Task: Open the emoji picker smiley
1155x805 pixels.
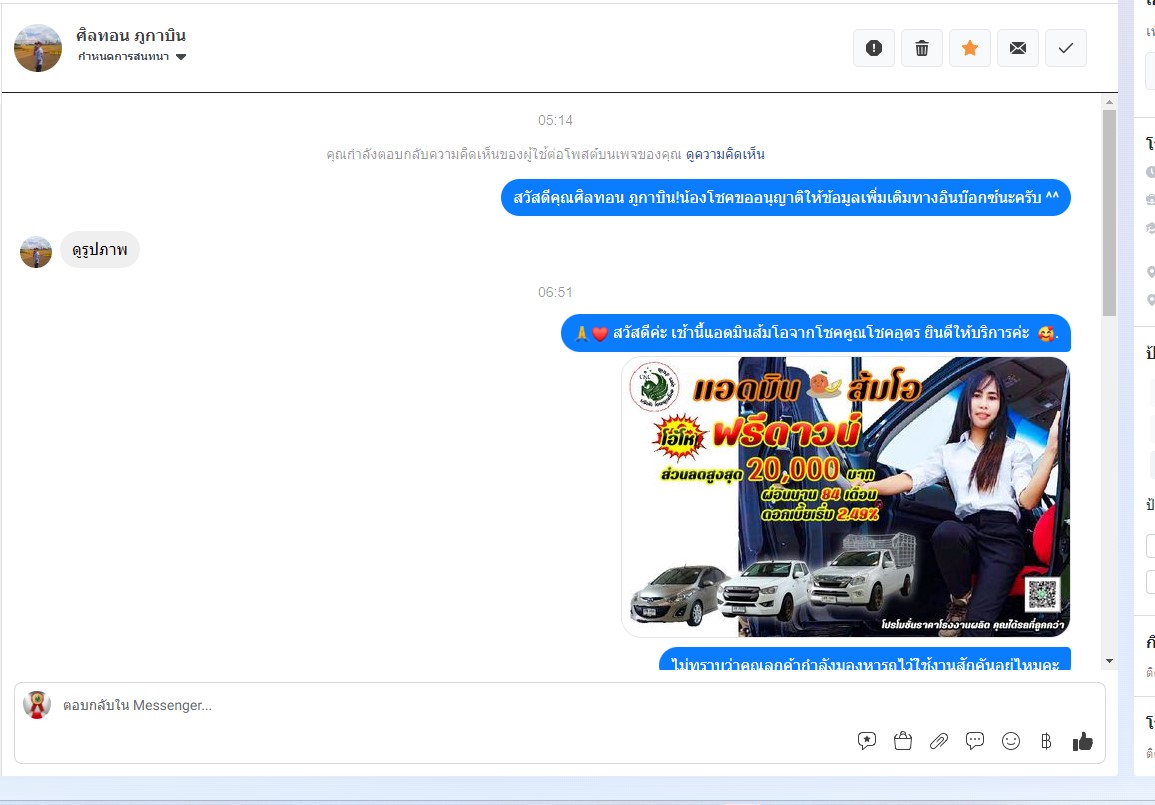Action: point(1011,741)
